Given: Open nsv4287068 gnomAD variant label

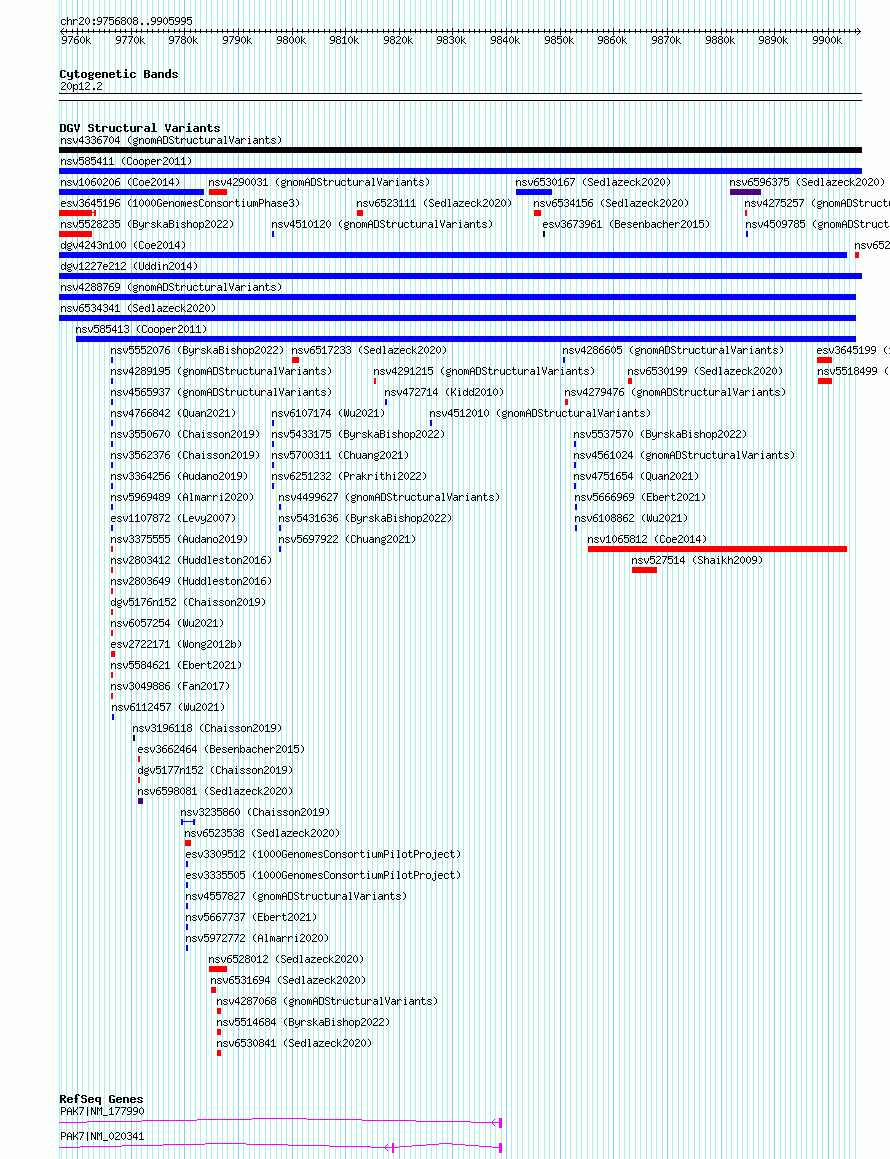Looking at the screenshot, I should 327,1002.
